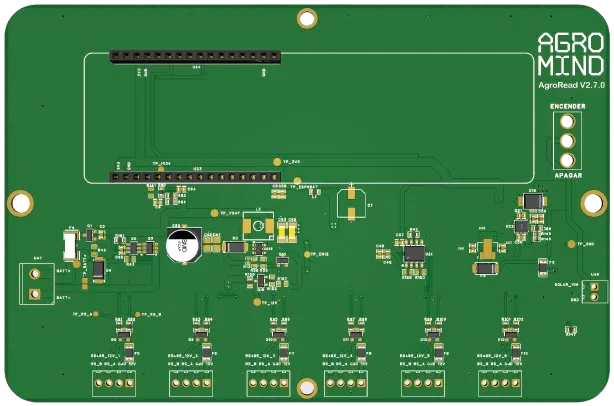Click the TP_VBAT test point pad

(x=214, y=213)
